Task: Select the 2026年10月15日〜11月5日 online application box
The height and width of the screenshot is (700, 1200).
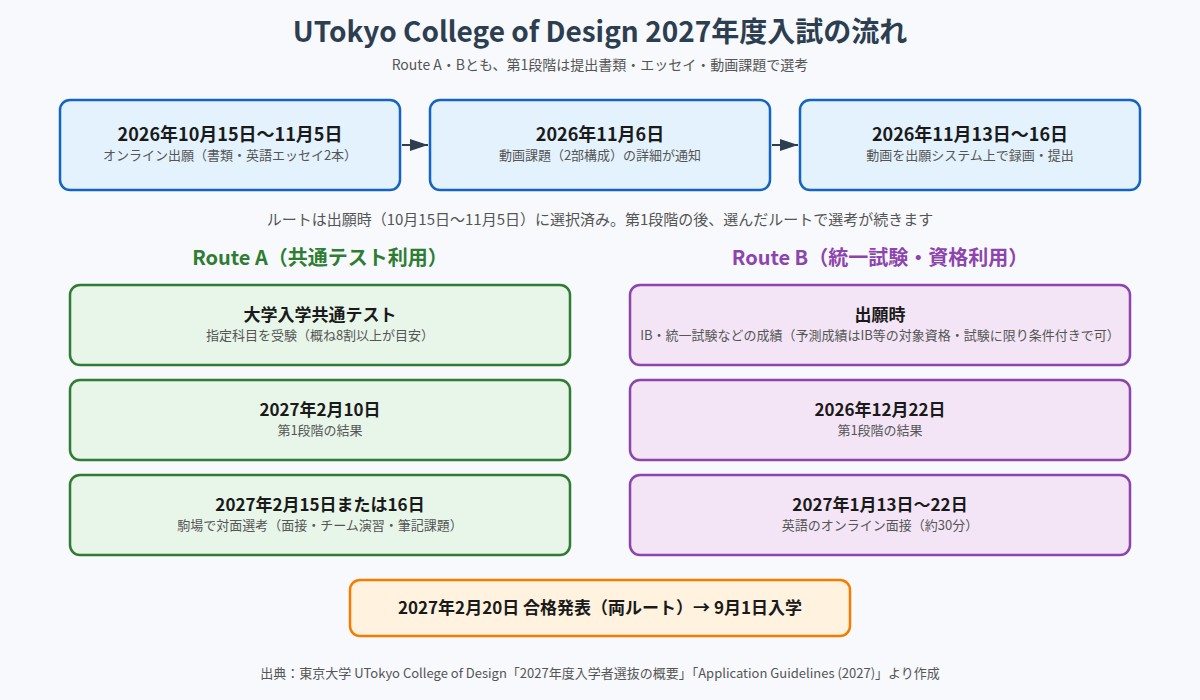Action: coord(230,145)
